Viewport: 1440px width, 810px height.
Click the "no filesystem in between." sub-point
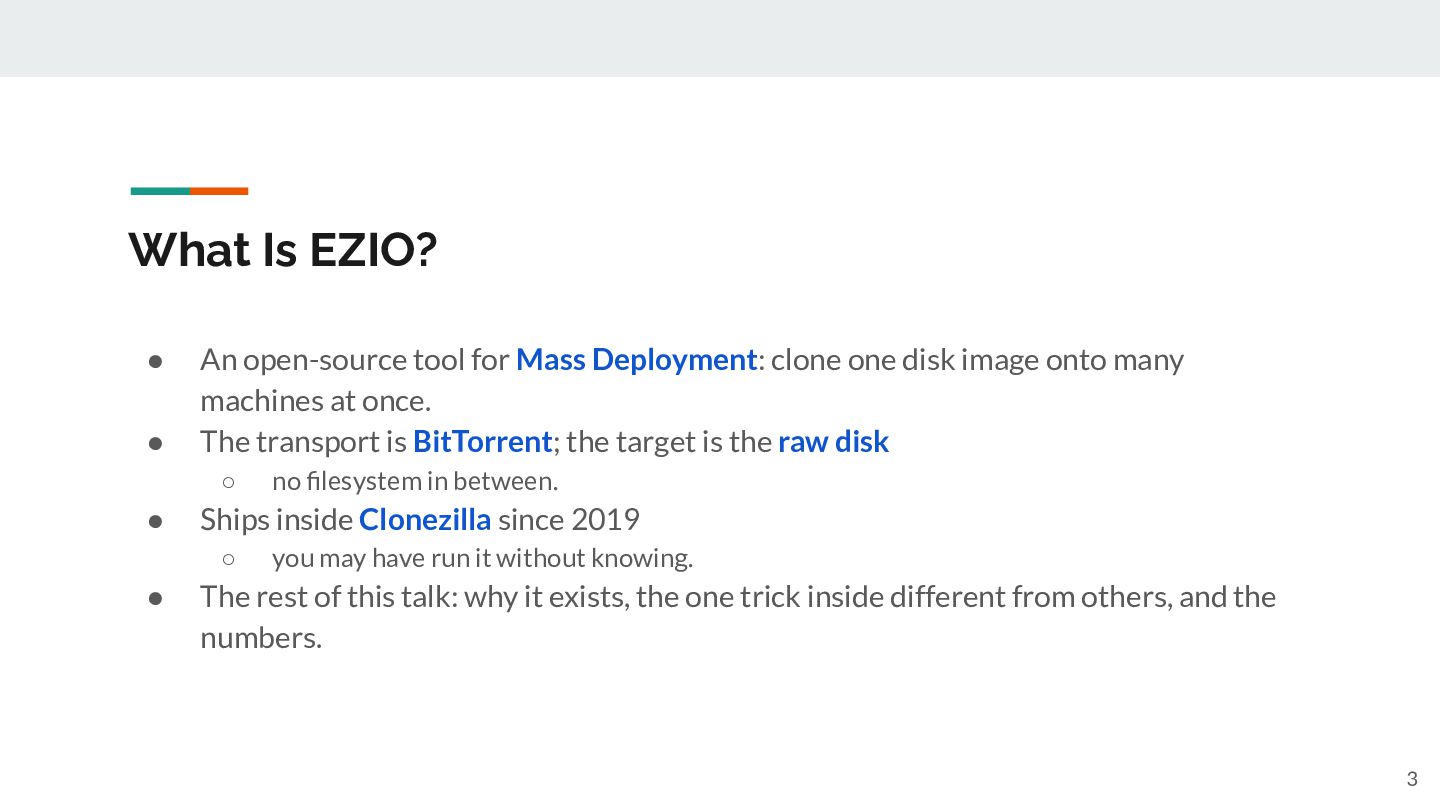point(415,481)
